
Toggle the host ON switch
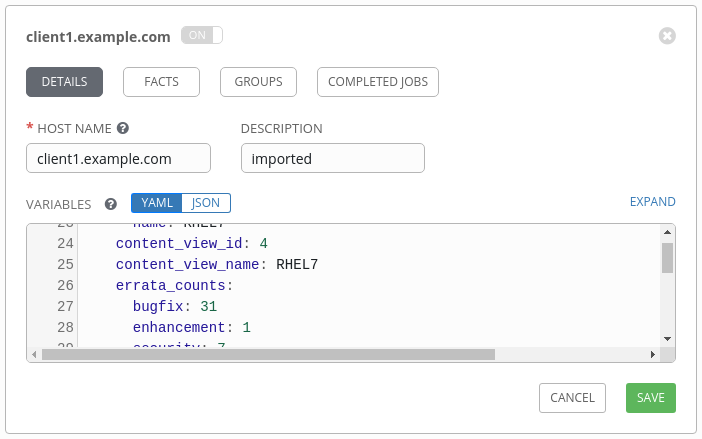201,35
